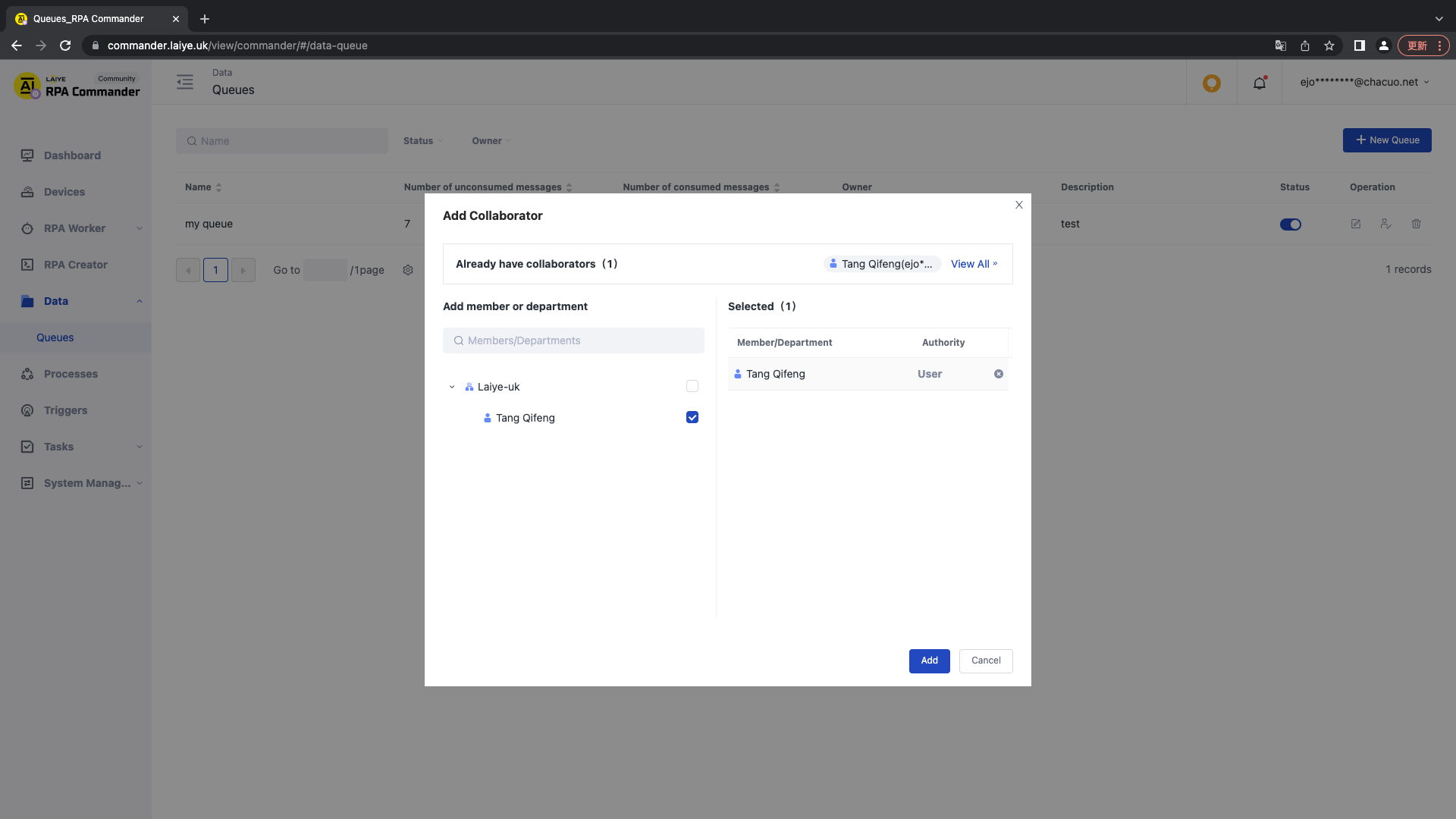
Task: Click the Laiye RPA Commander logo
Action: click(77, 86)
